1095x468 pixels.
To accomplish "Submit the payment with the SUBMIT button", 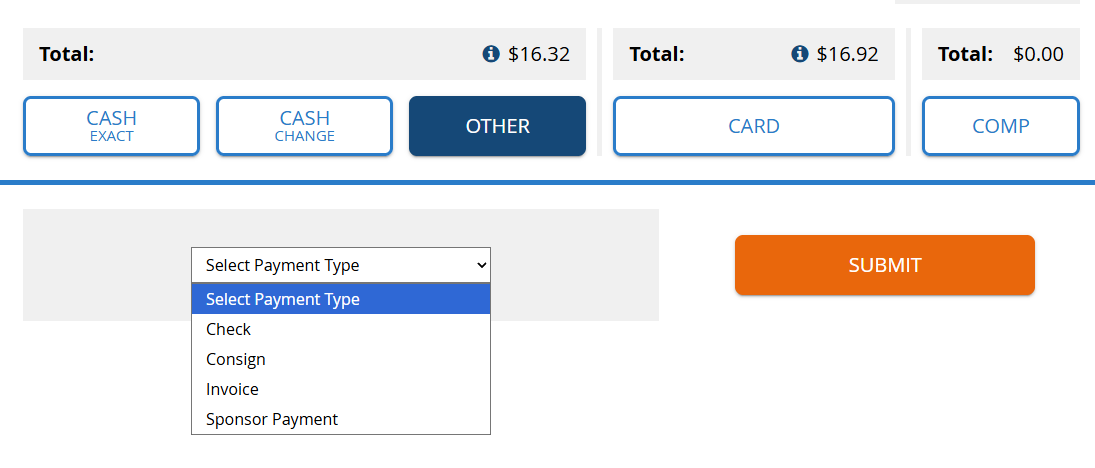I will tap(885, 265).
